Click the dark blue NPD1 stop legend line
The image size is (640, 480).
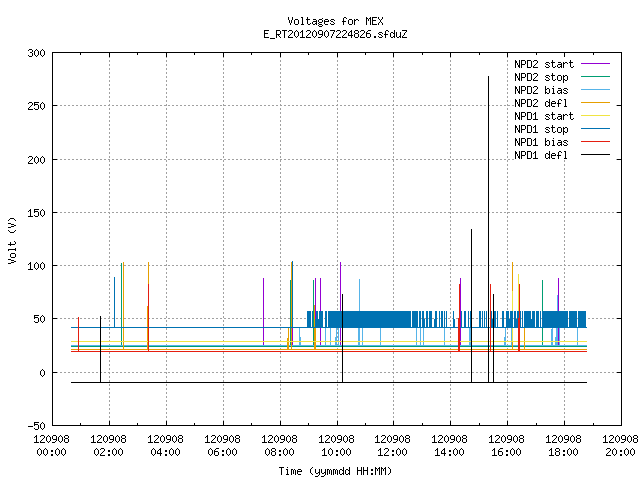tap(596, 129)
